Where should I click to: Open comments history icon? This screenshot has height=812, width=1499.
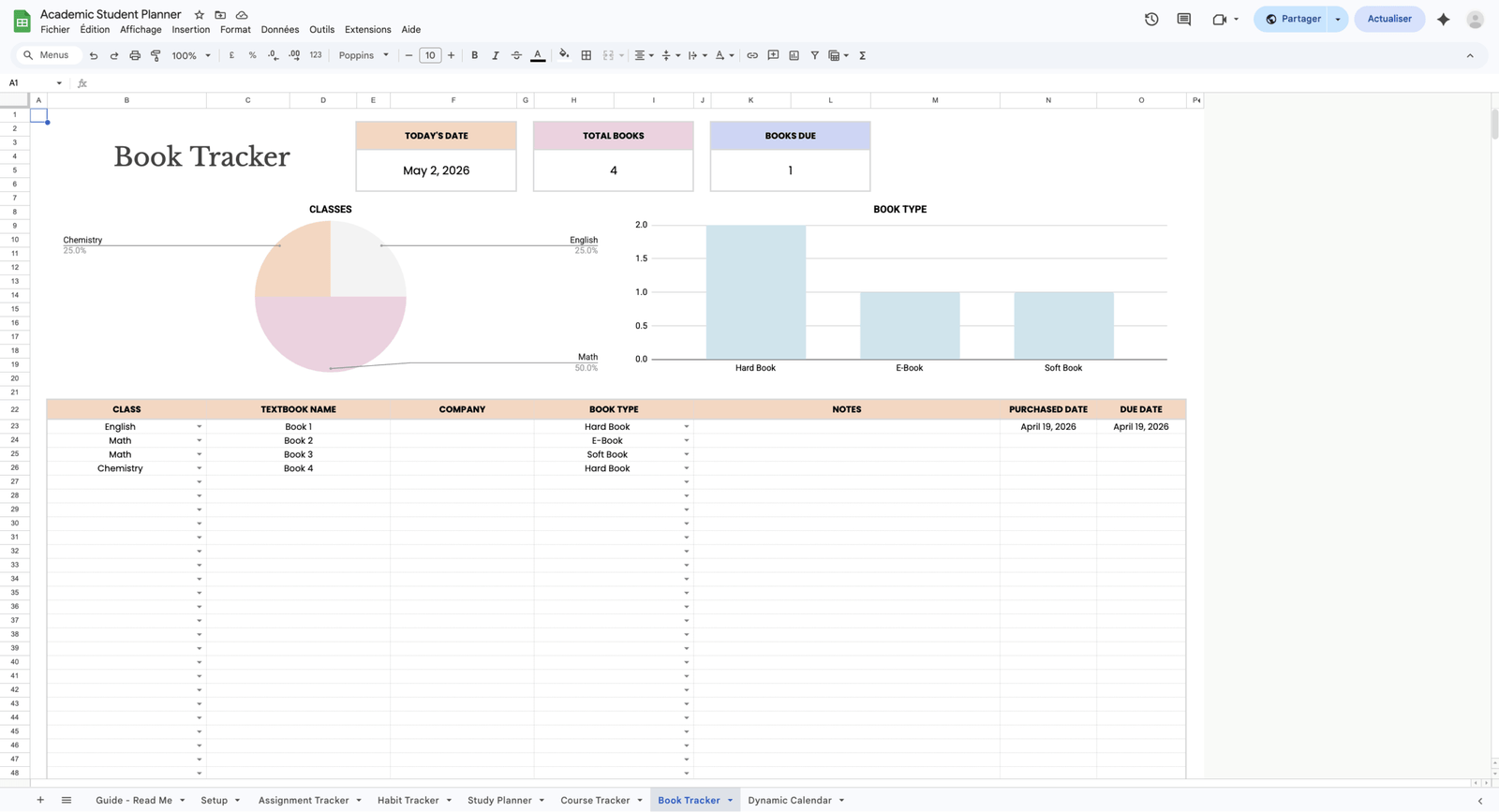[x=1184, y=19]
